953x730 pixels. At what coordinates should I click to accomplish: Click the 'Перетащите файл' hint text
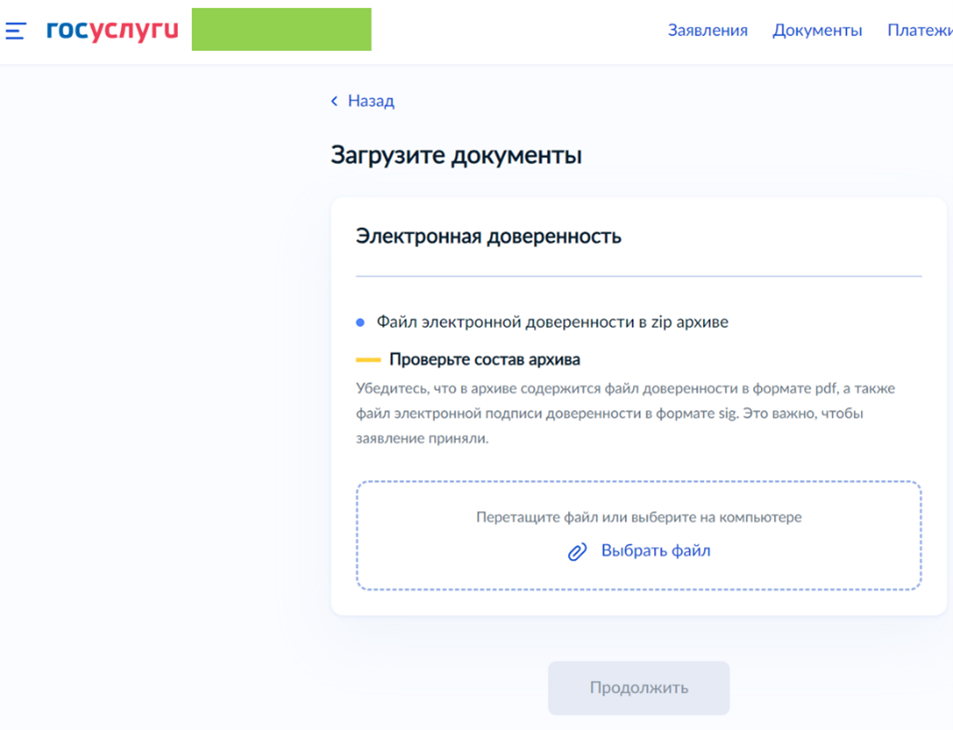point(638,518)
